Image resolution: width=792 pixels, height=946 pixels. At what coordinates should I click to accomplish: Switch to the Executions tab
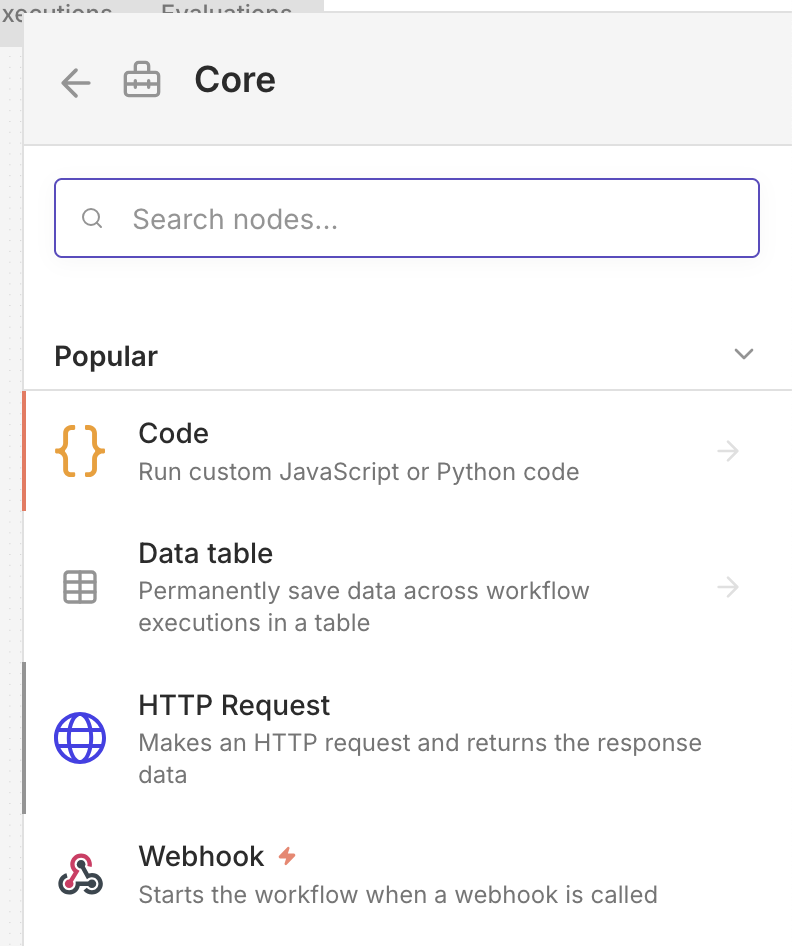point(55,12)
